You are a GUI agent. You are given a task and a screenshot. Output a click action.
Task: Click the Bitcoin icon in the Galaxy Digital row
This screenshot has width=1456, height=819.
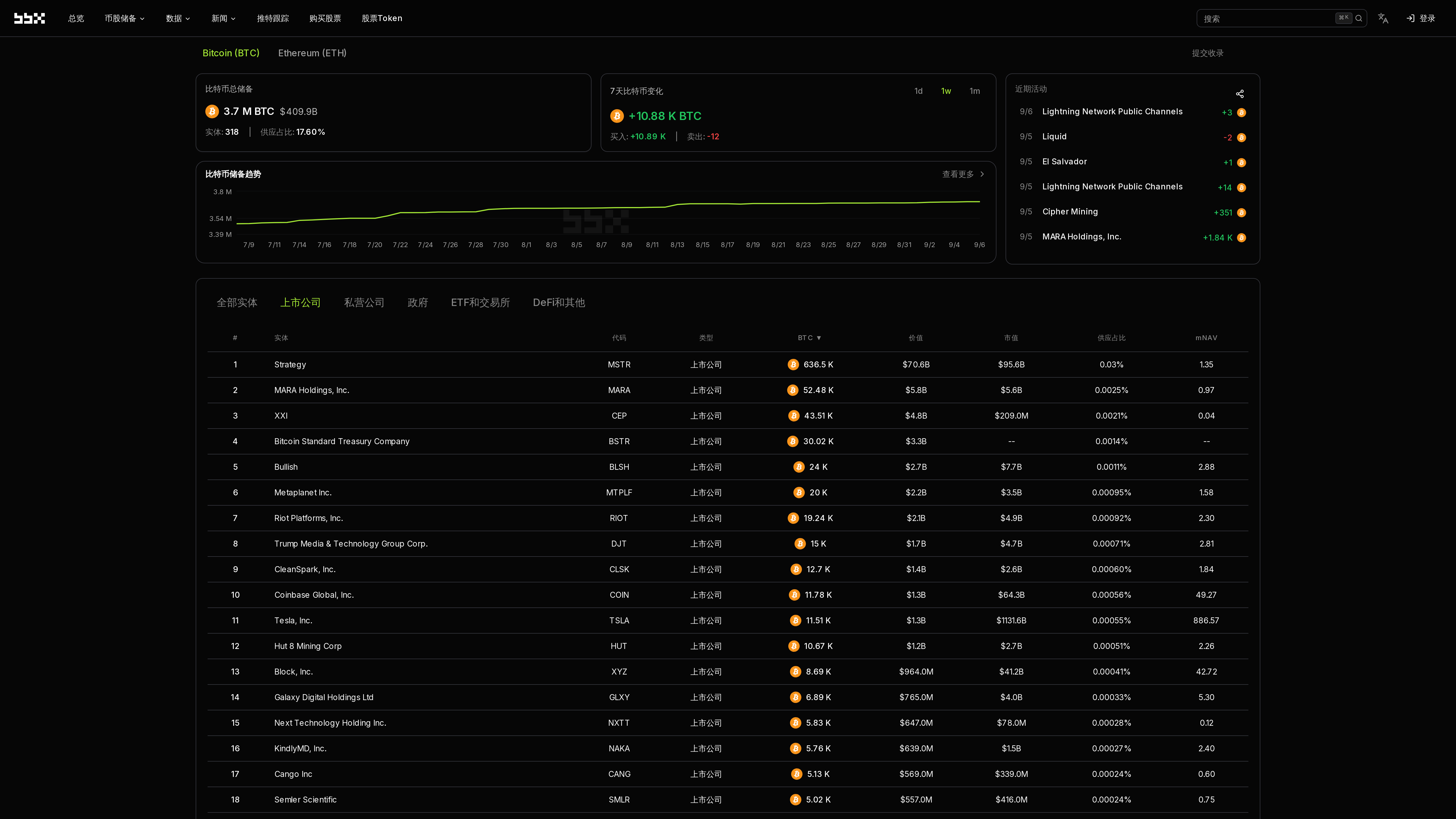(795, 697)
